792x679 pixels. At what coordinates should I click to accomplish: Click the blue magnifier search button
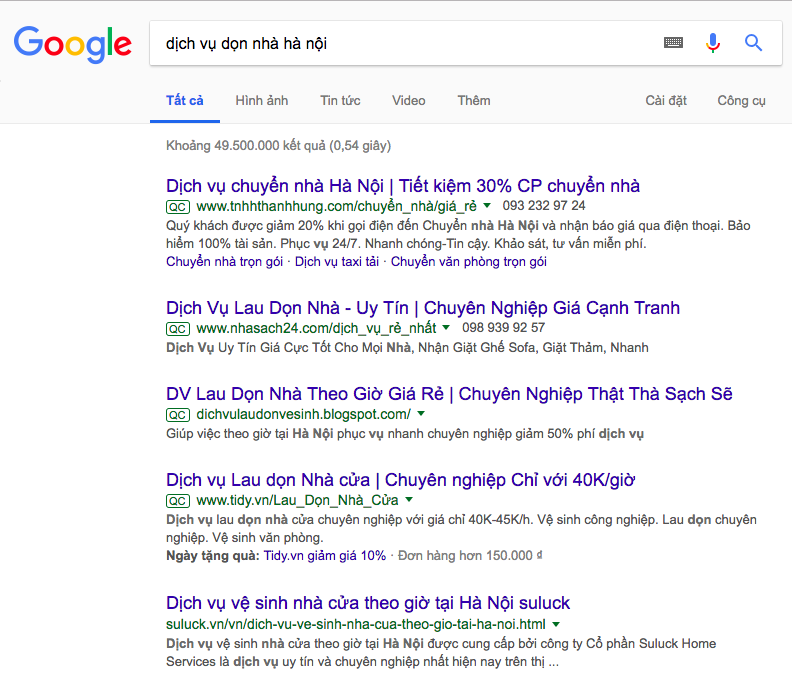(753, 43)
